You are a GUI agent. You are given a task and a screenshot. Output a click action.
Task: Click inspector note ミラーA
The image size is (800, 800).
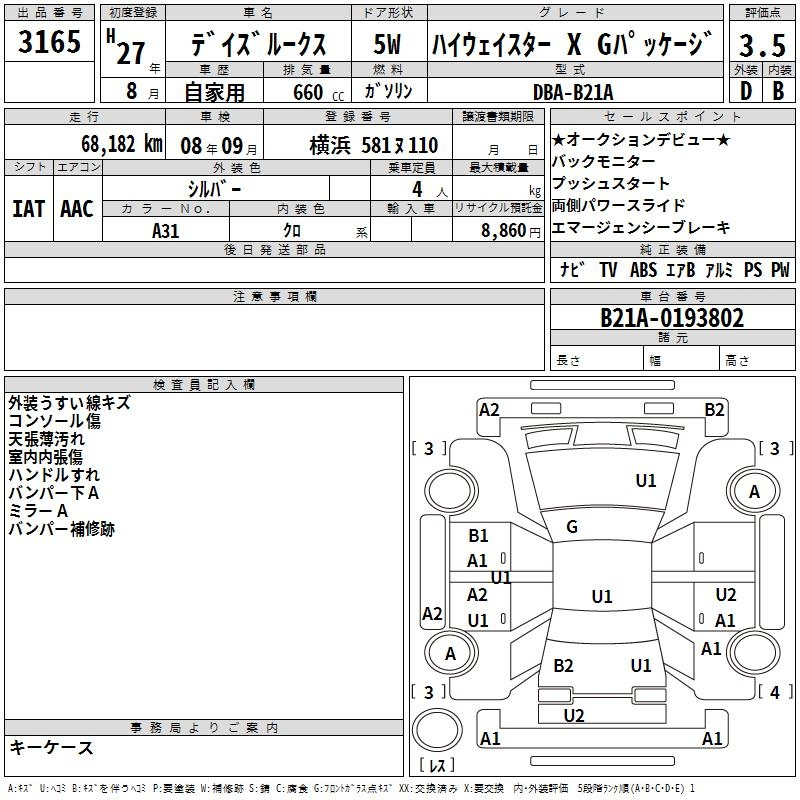38,510
